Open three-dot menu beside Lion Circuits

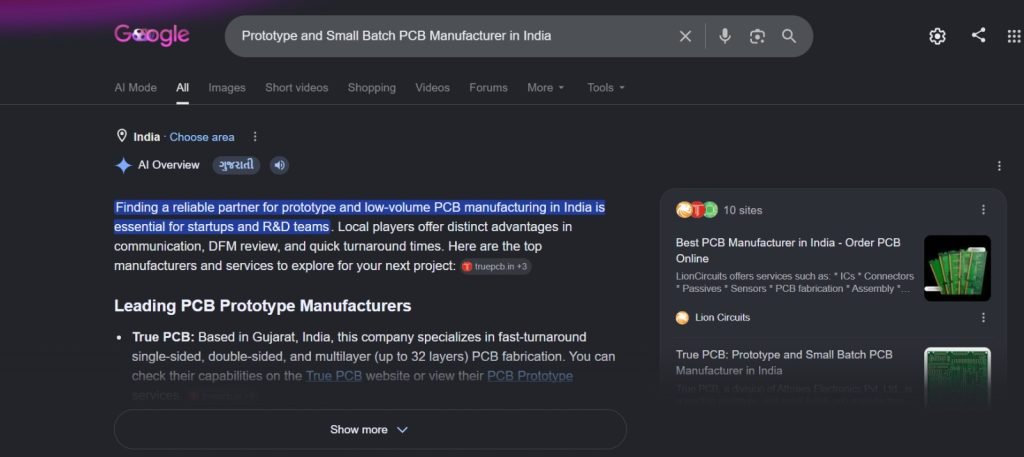(984, 317)
